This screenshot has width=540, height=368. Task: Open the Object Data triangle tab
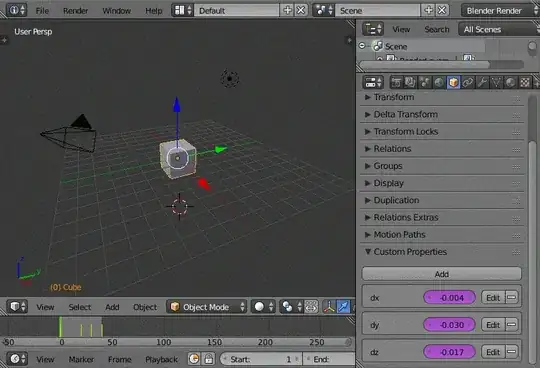(496, 82)
